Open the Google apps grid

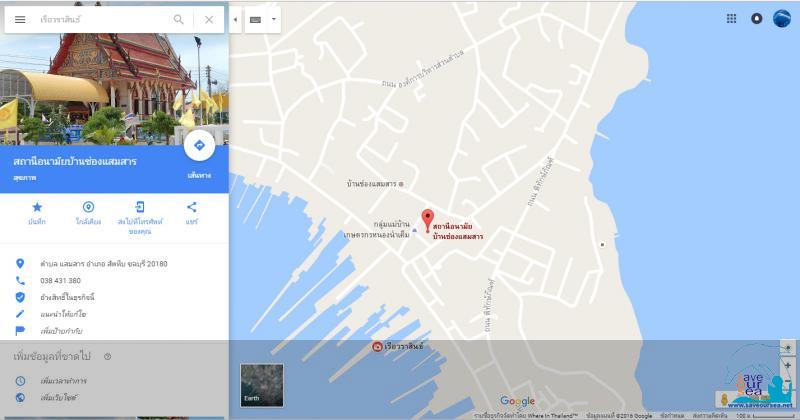click(731, 18)
